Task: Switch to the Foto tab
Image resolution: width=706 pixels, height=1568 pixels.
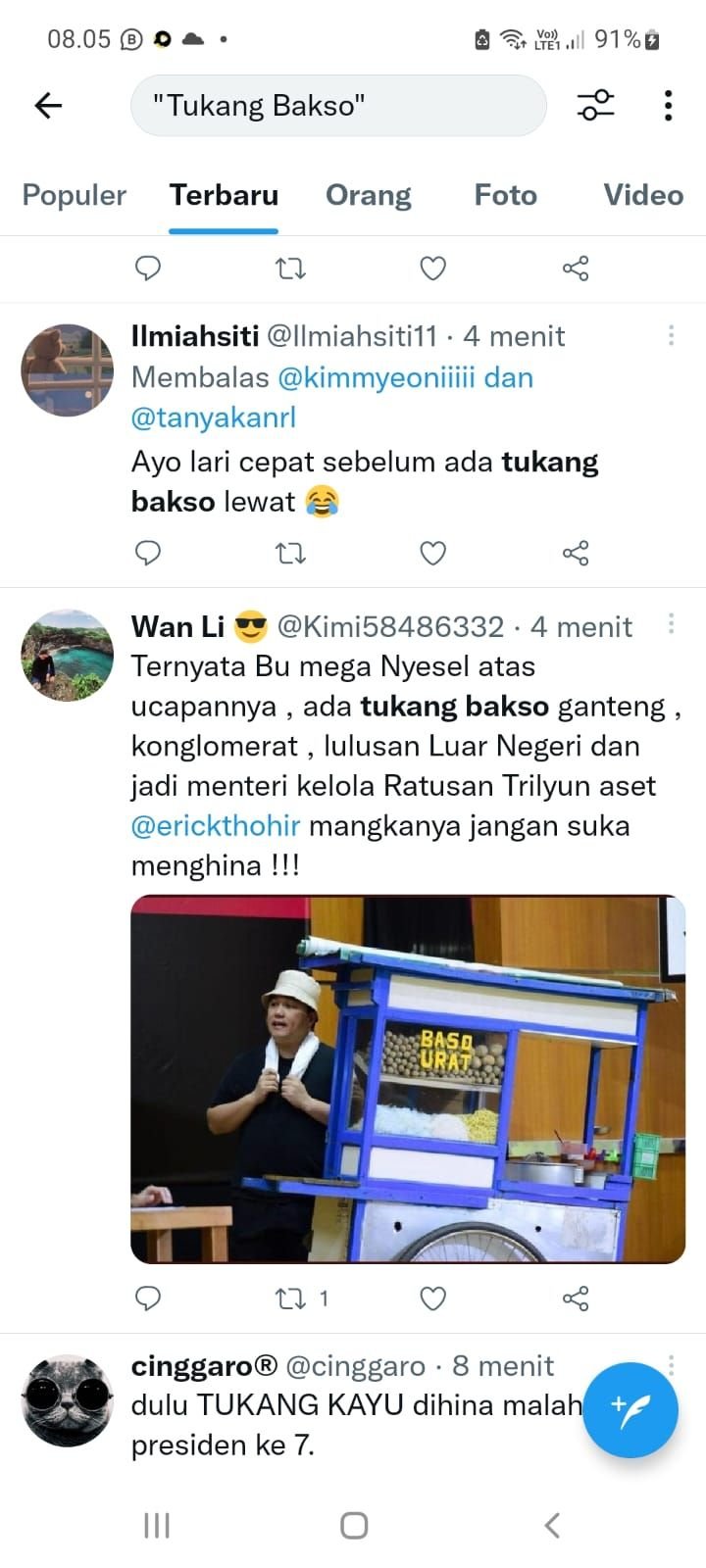Action: pyautogui.click(x=505, y=195)
